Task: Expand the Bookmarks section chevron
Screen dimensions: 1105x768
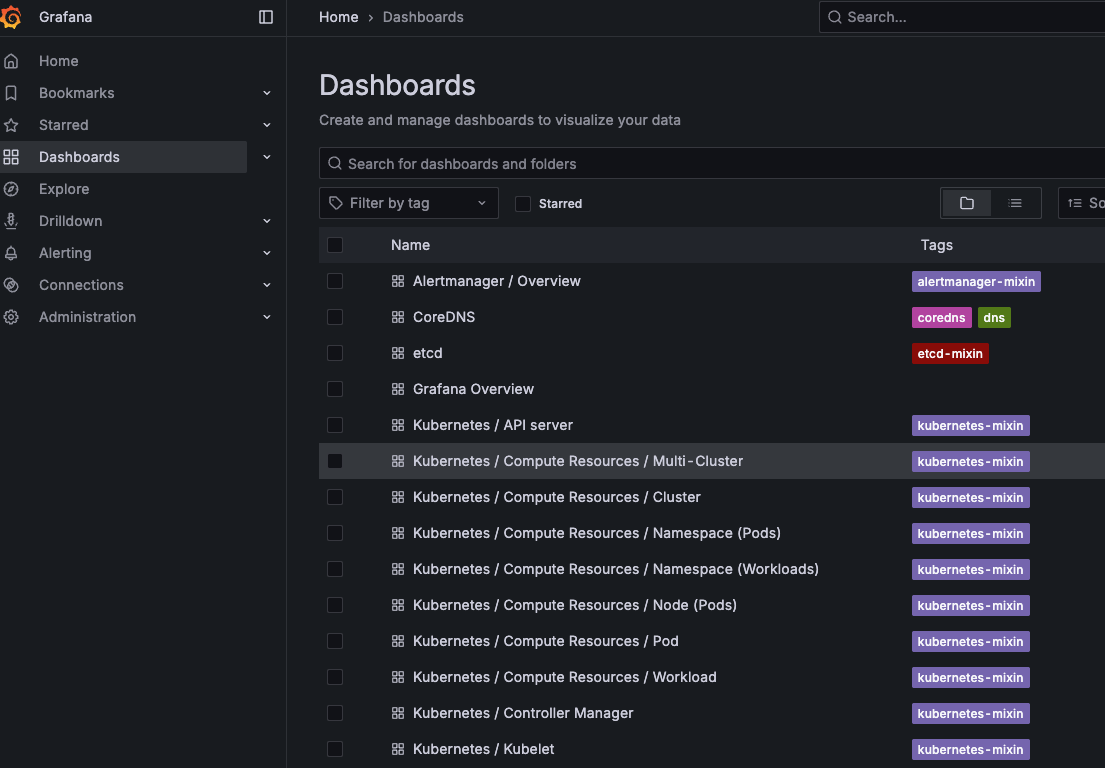Action: pos(267,93)
